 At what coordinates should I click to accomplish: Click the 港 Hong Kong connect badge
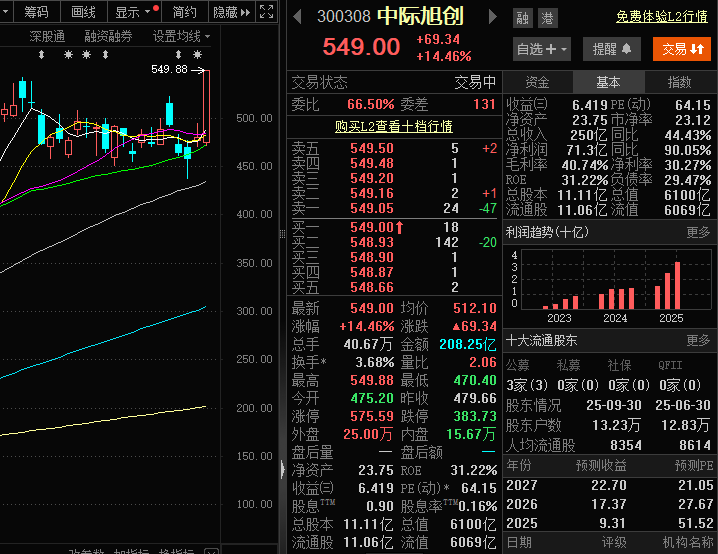[547, 18]
